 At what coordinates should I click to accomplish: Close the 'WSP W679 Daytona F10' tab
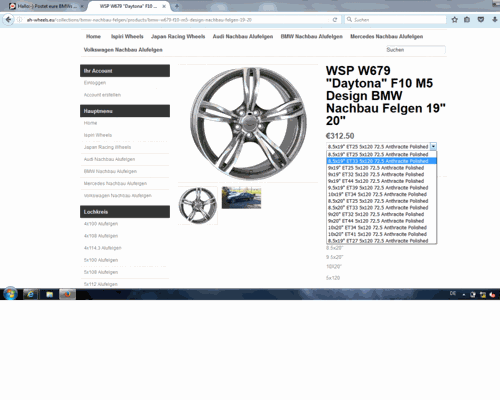164,6
